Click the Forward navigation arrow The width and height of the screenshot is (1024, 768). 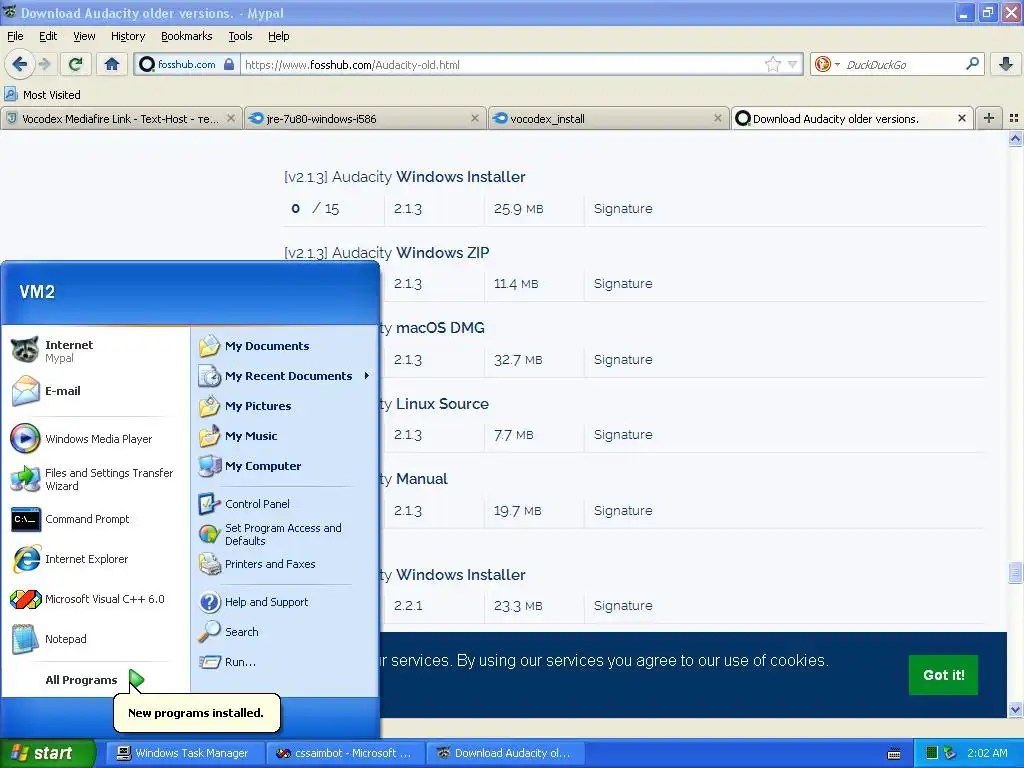(44, 64)
